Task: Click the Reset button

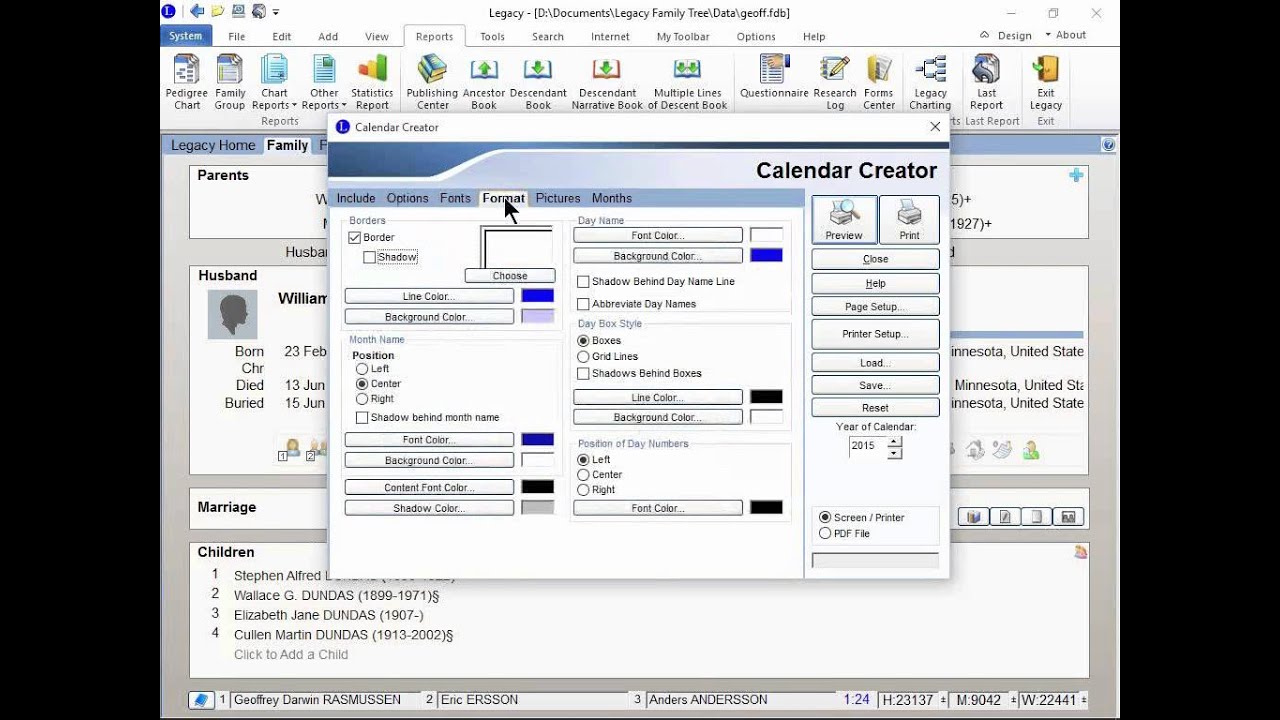Action: pos(875,408)
